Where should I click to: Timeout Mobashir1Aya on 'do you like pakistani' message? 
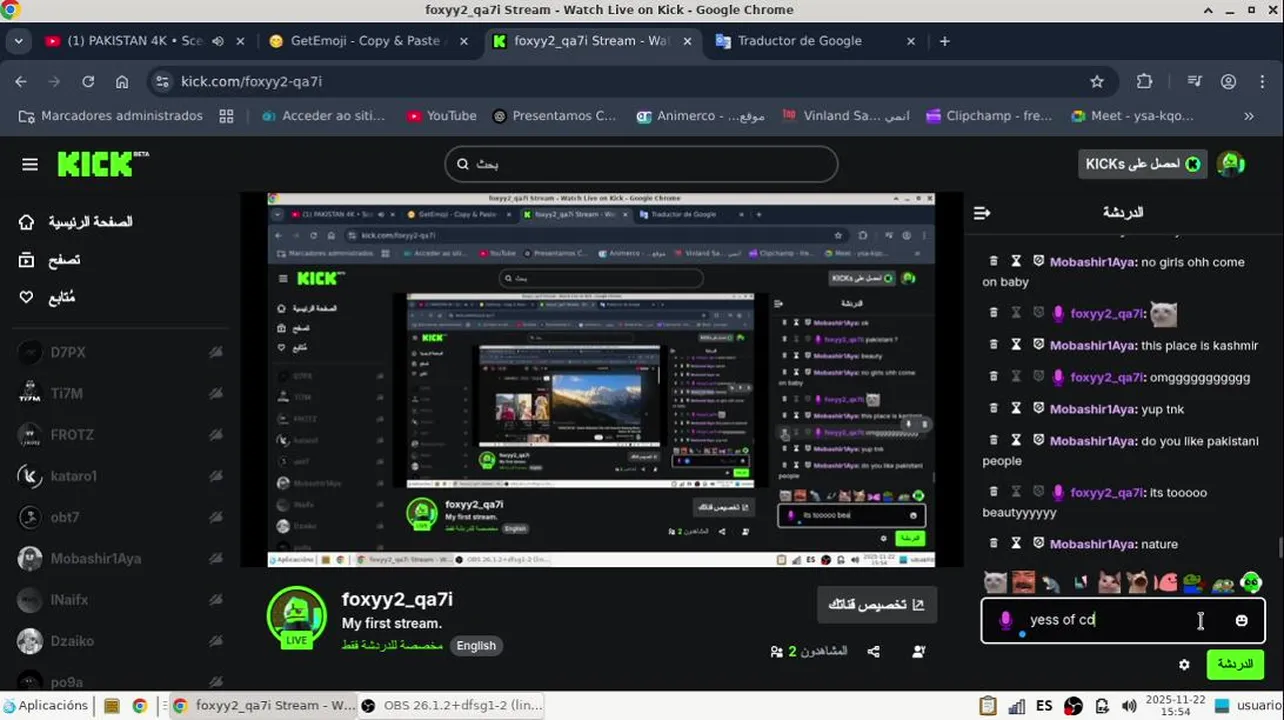click(x=1016, y=441)
